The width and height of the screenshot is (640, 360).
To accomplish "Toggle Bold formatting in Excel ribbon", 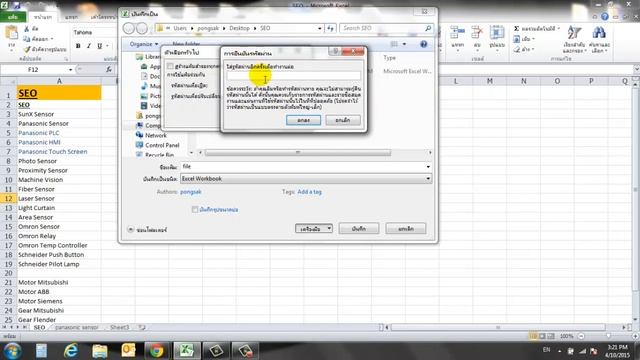I will click(x=78, y=46).
